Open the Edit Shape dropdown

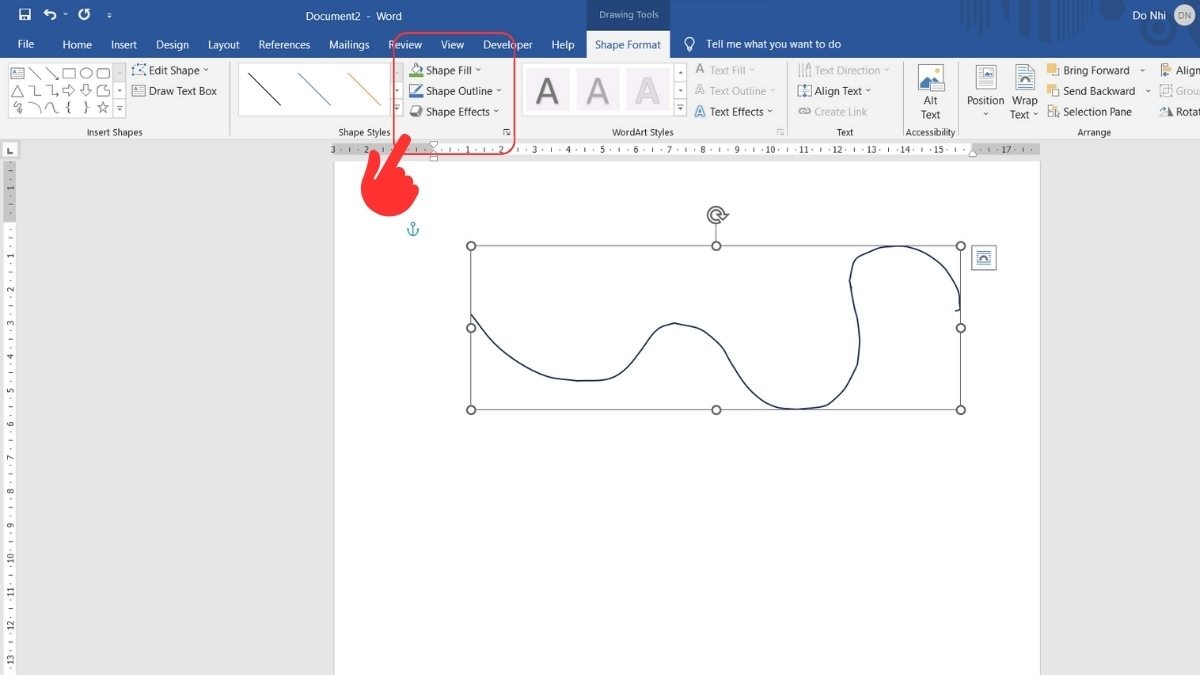170,70
